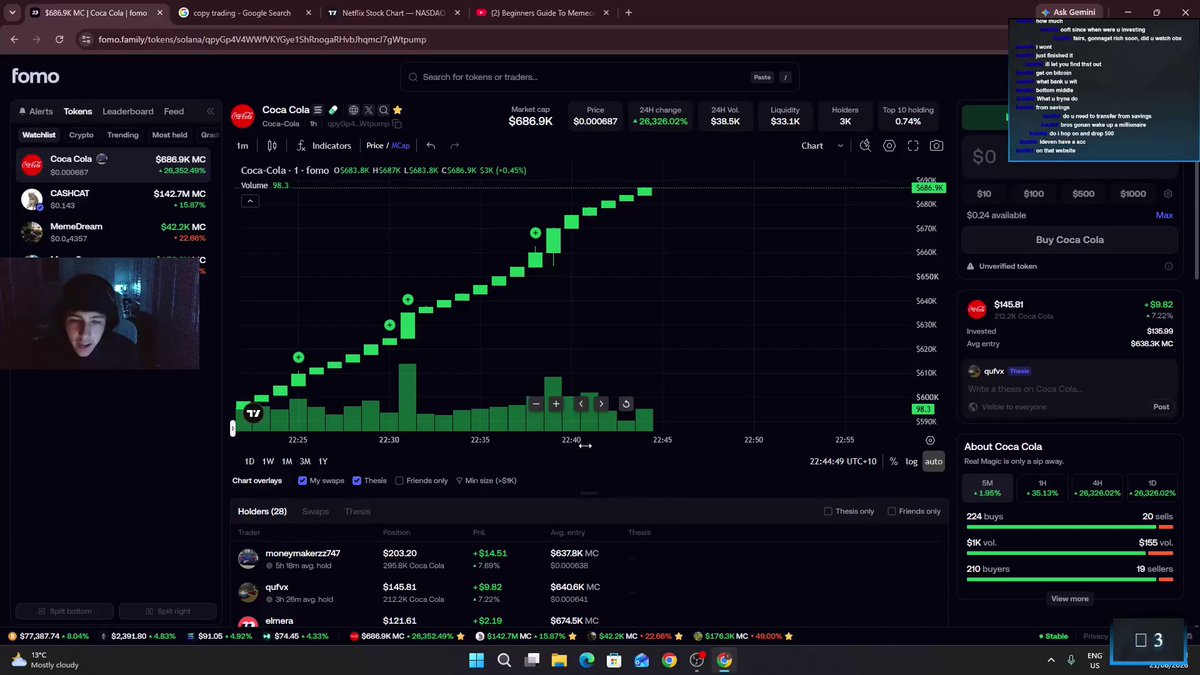Open moneymakerzz747 holder row
This screenshot has height=675, width=1200.
(590, 558)
